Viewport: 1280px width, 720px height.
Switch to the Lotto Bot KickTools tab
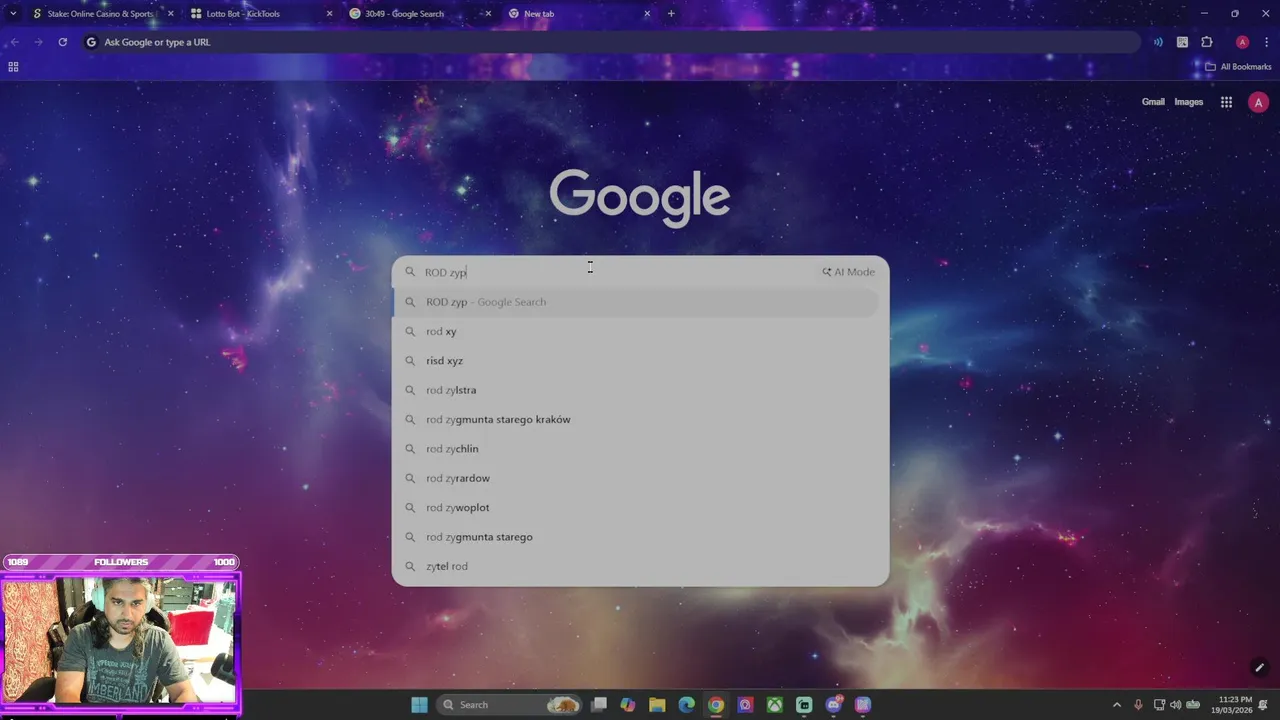[262, 14]
